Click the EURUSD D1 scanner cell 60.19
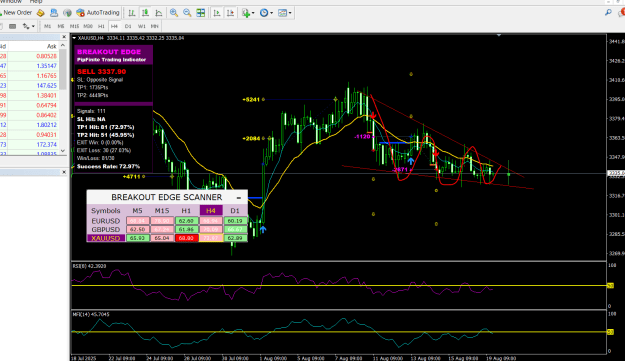Image resolution: width=625 pixels, height=361 pixels. [x=235, y=221]
